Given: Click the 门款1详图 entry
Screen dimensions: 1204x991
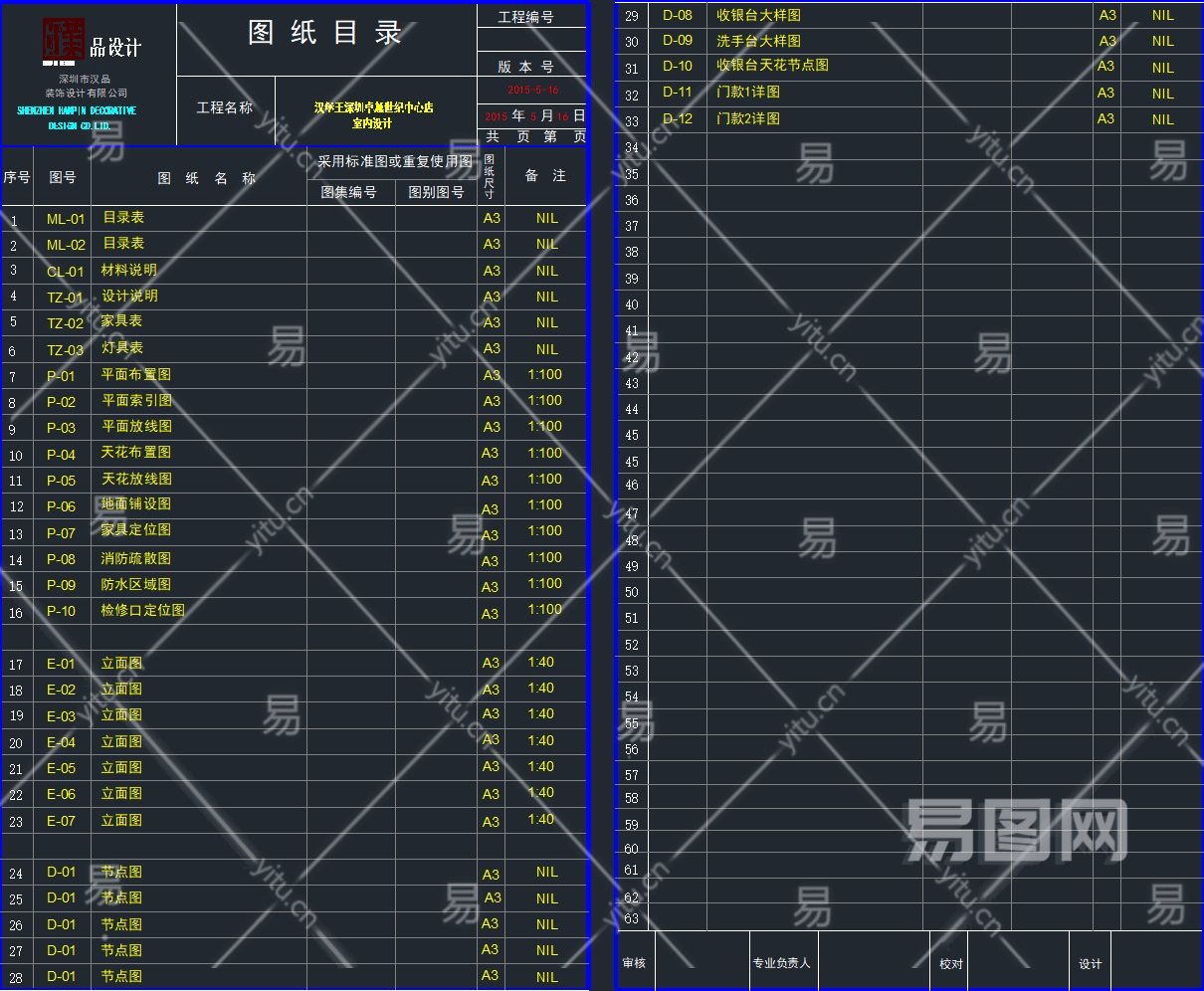Looking at the screenshot, I should click(x=748, y=92).
